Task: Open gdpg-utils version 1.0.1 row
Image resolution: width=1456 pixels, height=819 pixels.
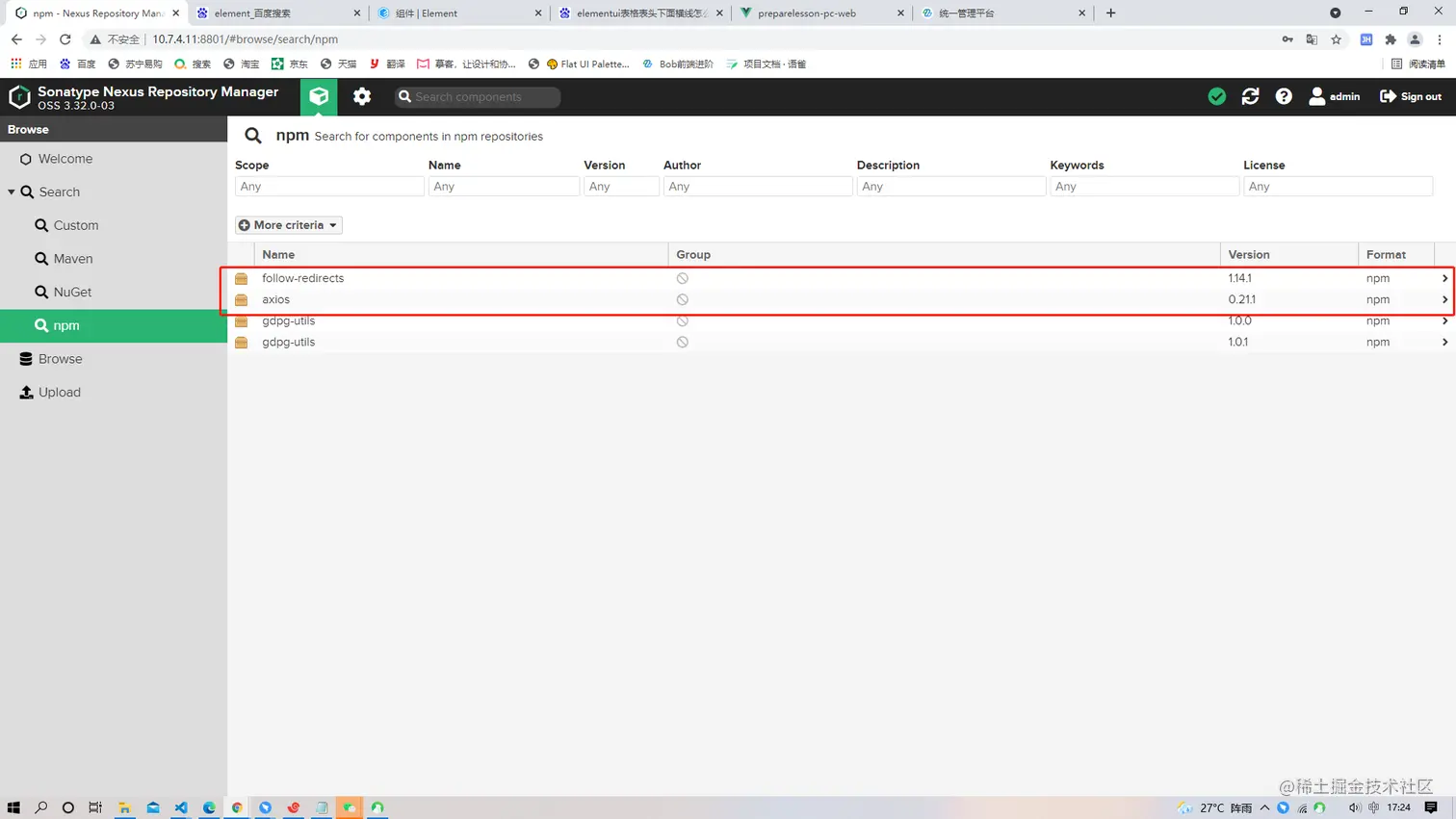Action: click(842, 342)
